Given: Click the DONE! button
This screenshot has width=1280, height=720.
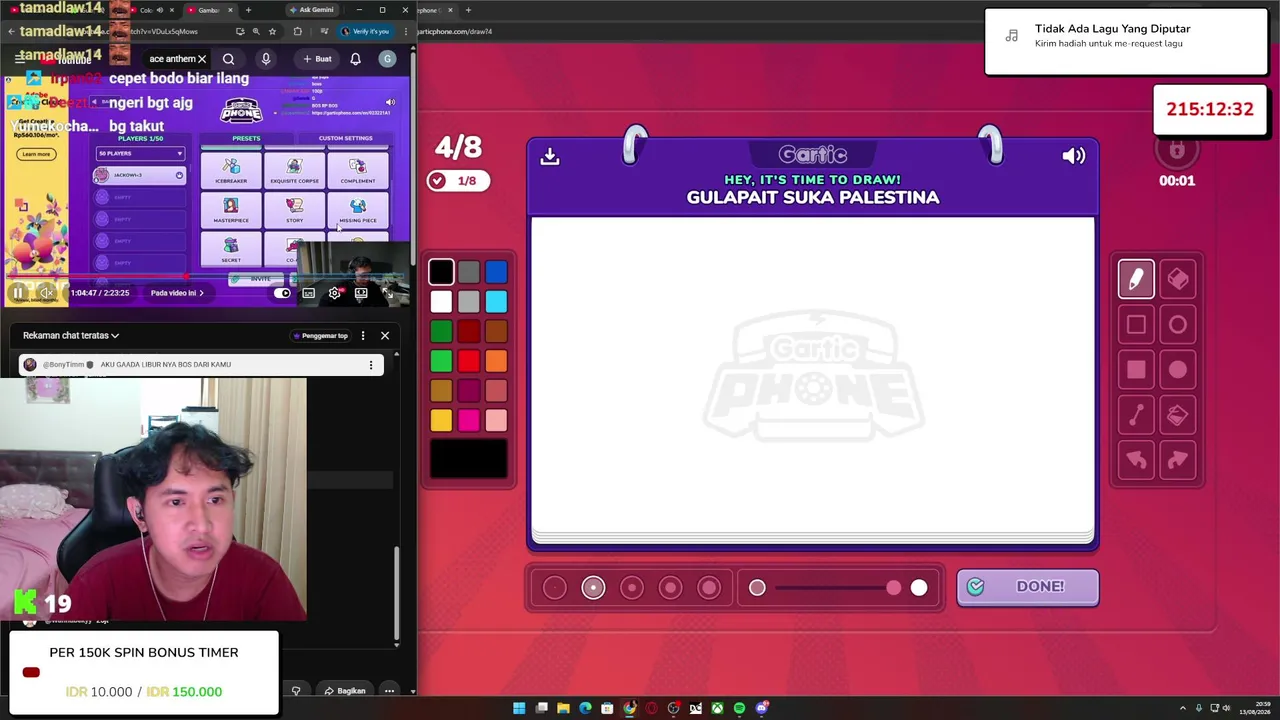Looking at the screenshot, I should coord(1028,587).
